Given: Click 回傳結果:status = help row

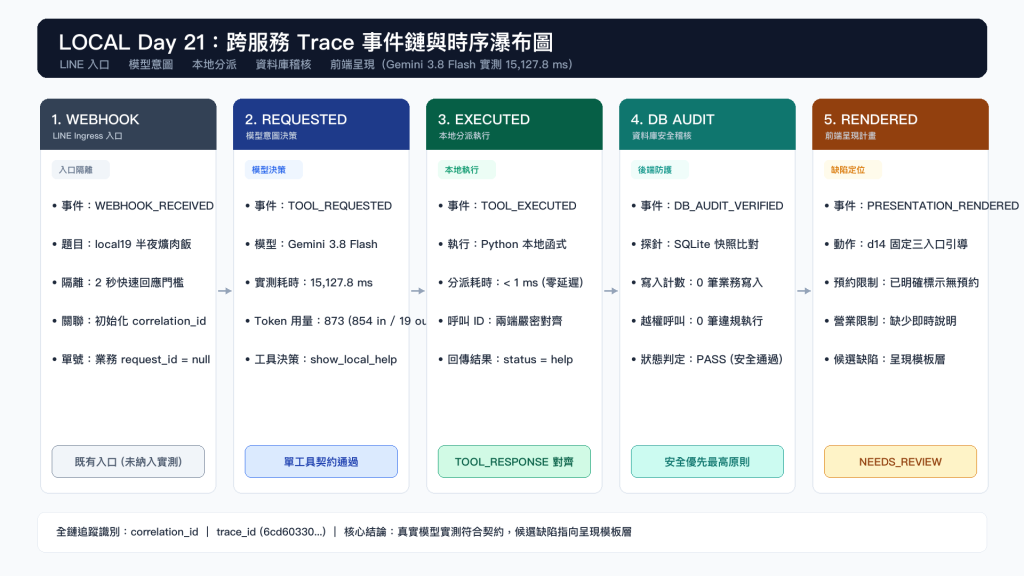Looking at the screenshot, I should coord(505,359).
